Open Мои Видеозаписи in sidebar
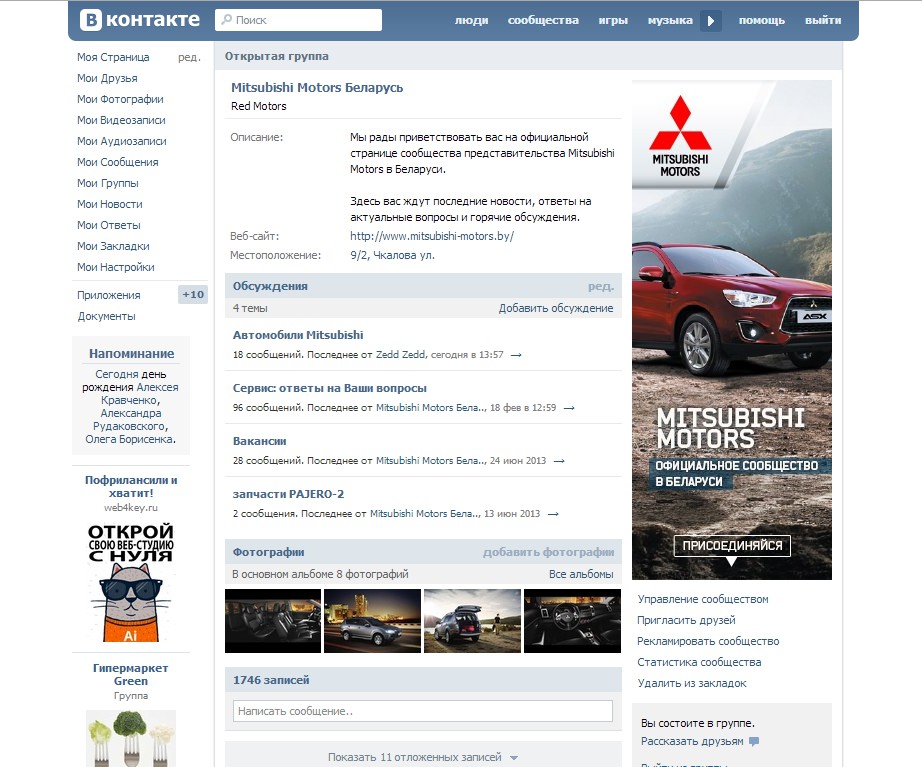 pyautogui.click(x=121, y=121)
